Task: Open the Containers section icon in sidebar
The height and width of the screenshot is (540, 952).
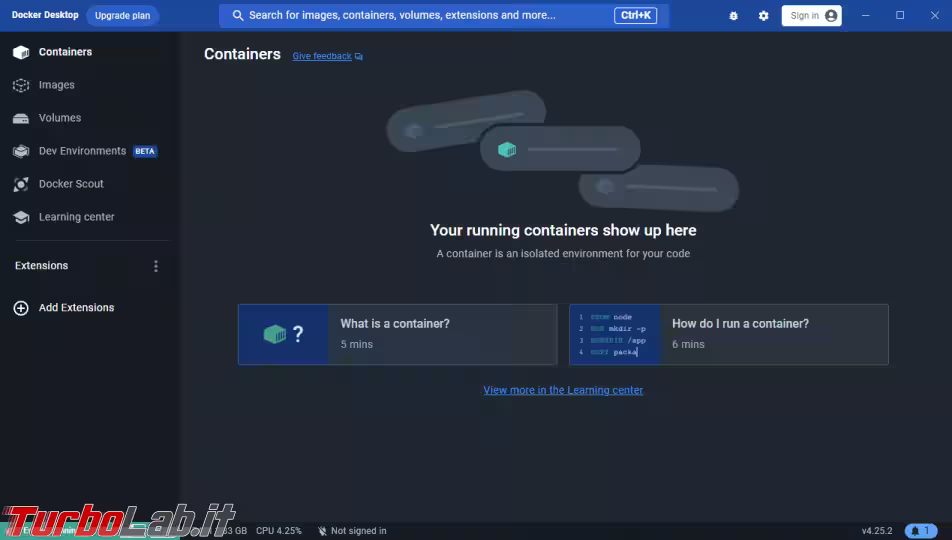Action: coord(21,52)
